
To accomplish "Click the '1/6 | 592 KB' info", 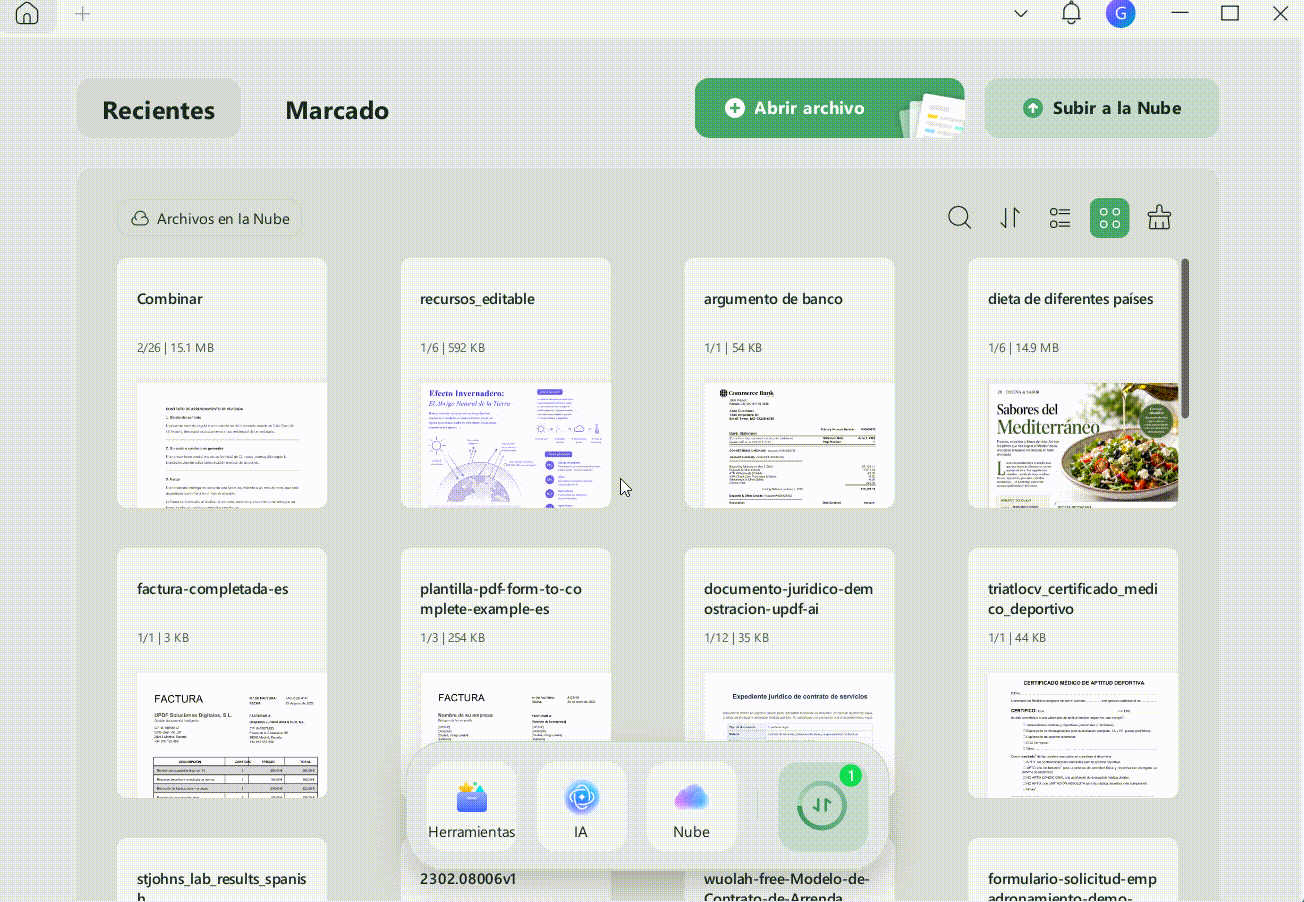I will [x=453, y=348].
